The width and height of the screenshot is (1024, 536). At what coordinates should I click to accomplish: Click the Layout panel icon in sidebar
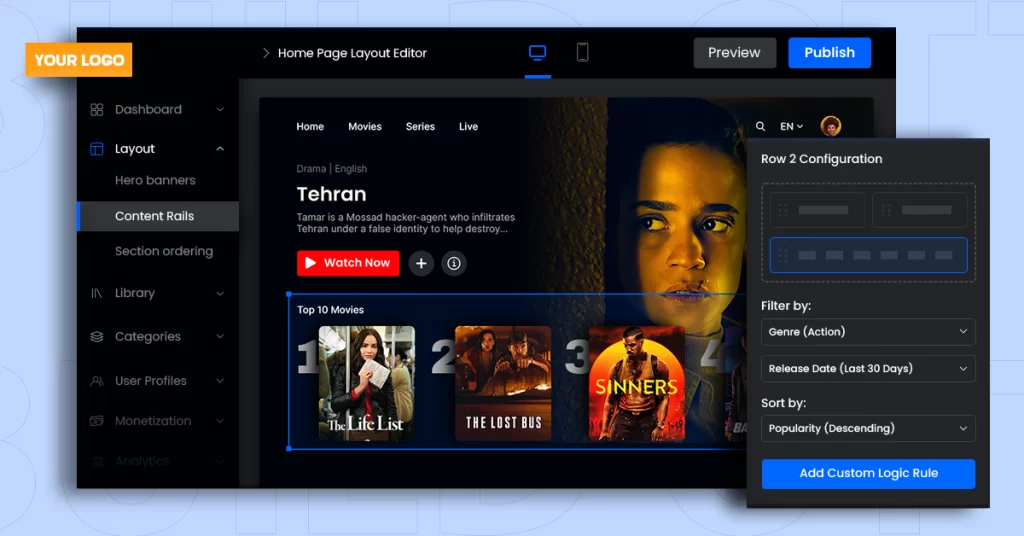[x=97, y=149]
